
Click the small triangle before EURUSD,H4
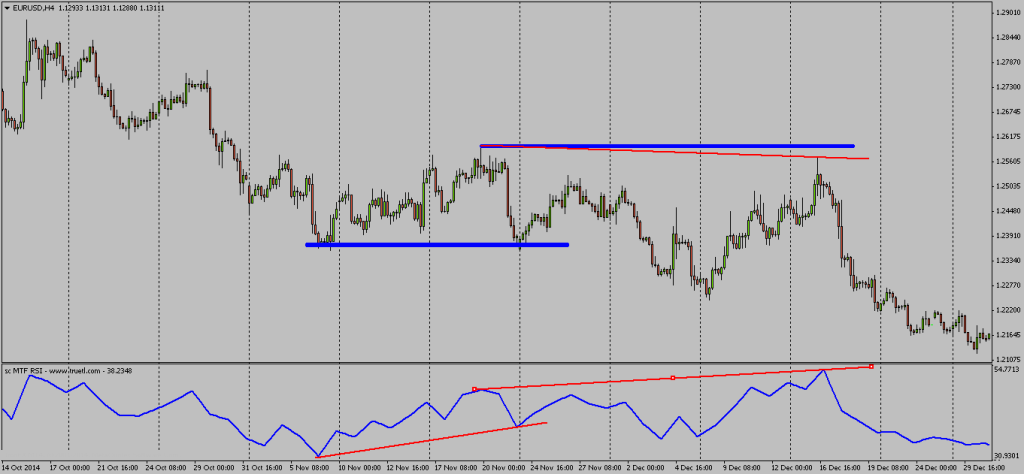(5, 6)
